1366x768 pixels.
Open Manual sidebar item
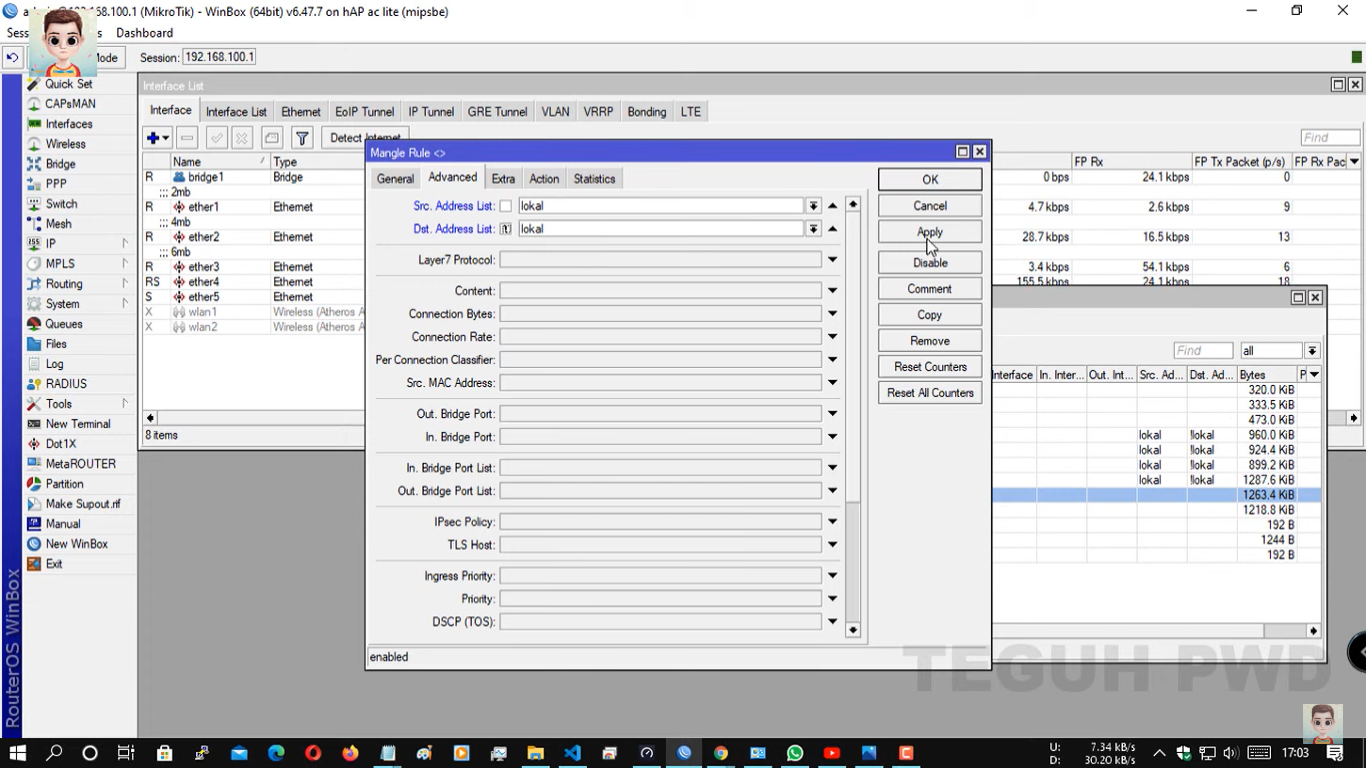[62, 524]
